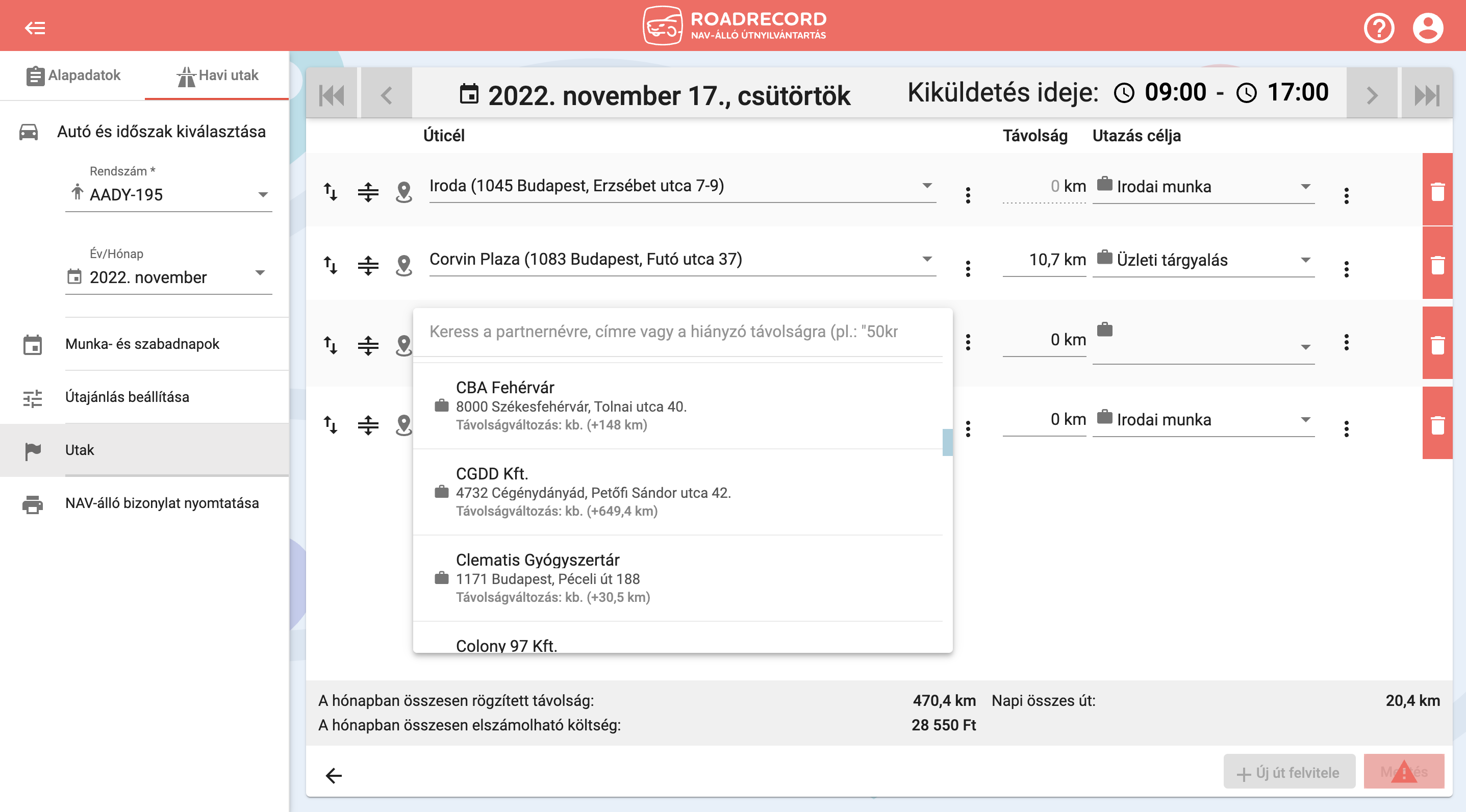
Task: Open Útajánlás beállítása in the sidebar
Action: click(x=144, y=397)
